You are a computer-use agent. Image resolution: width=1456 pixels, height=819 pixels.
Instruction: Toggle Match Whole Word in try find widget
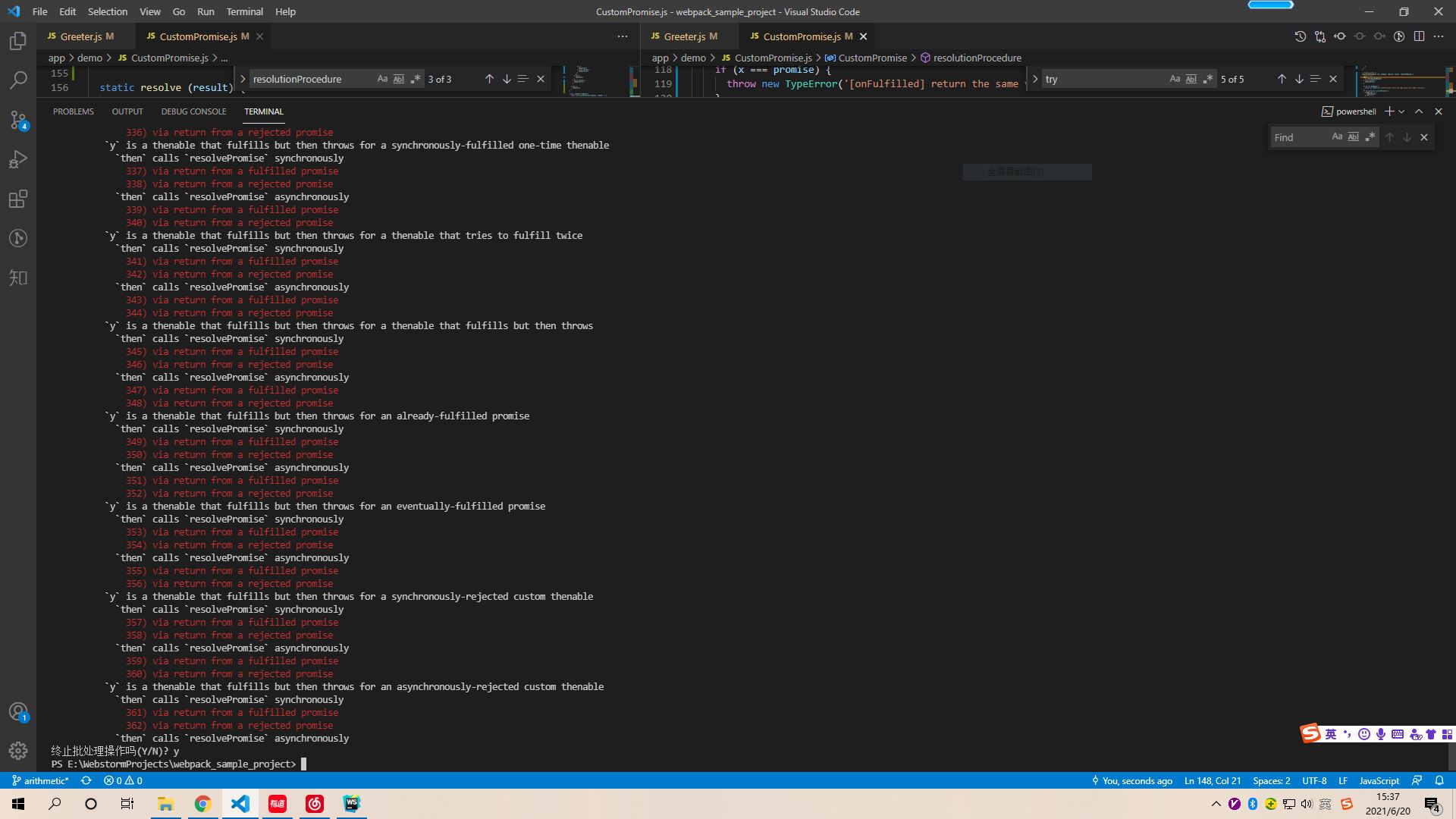1191,79
